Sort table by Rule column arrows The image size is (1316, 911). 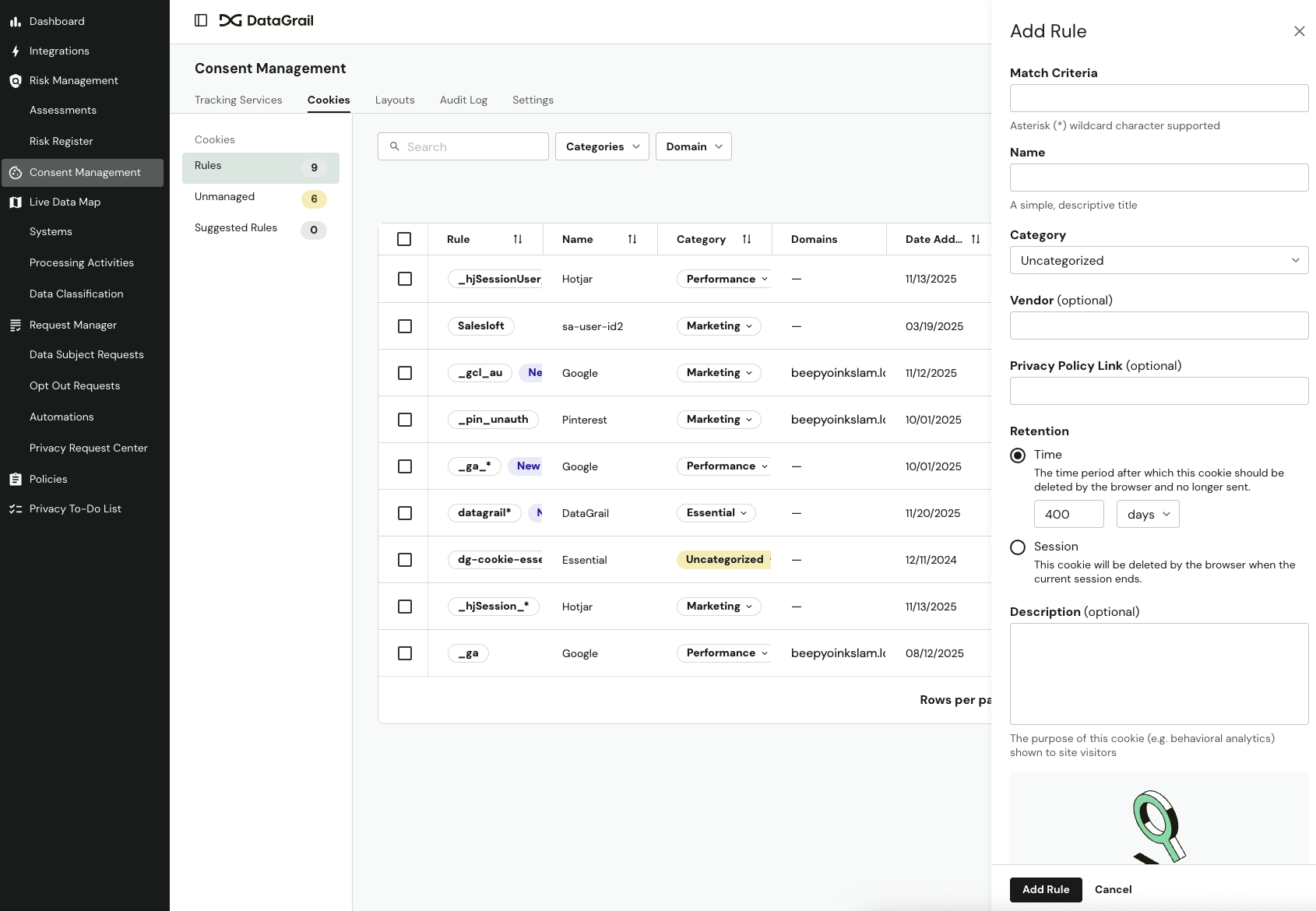(x=518, y=240)
